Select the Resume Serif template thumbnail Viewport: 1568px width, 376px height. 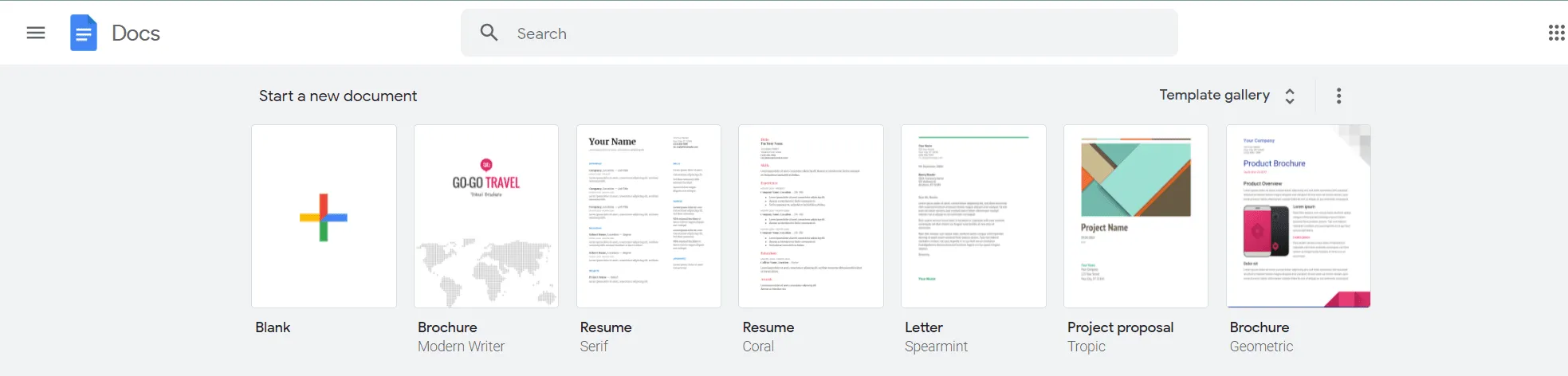[649, 216]
